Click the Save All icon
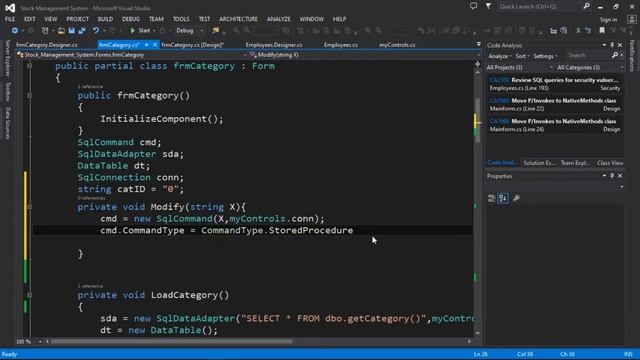Image resolution: width=640 pixels, height=360 pixels. 82,31
